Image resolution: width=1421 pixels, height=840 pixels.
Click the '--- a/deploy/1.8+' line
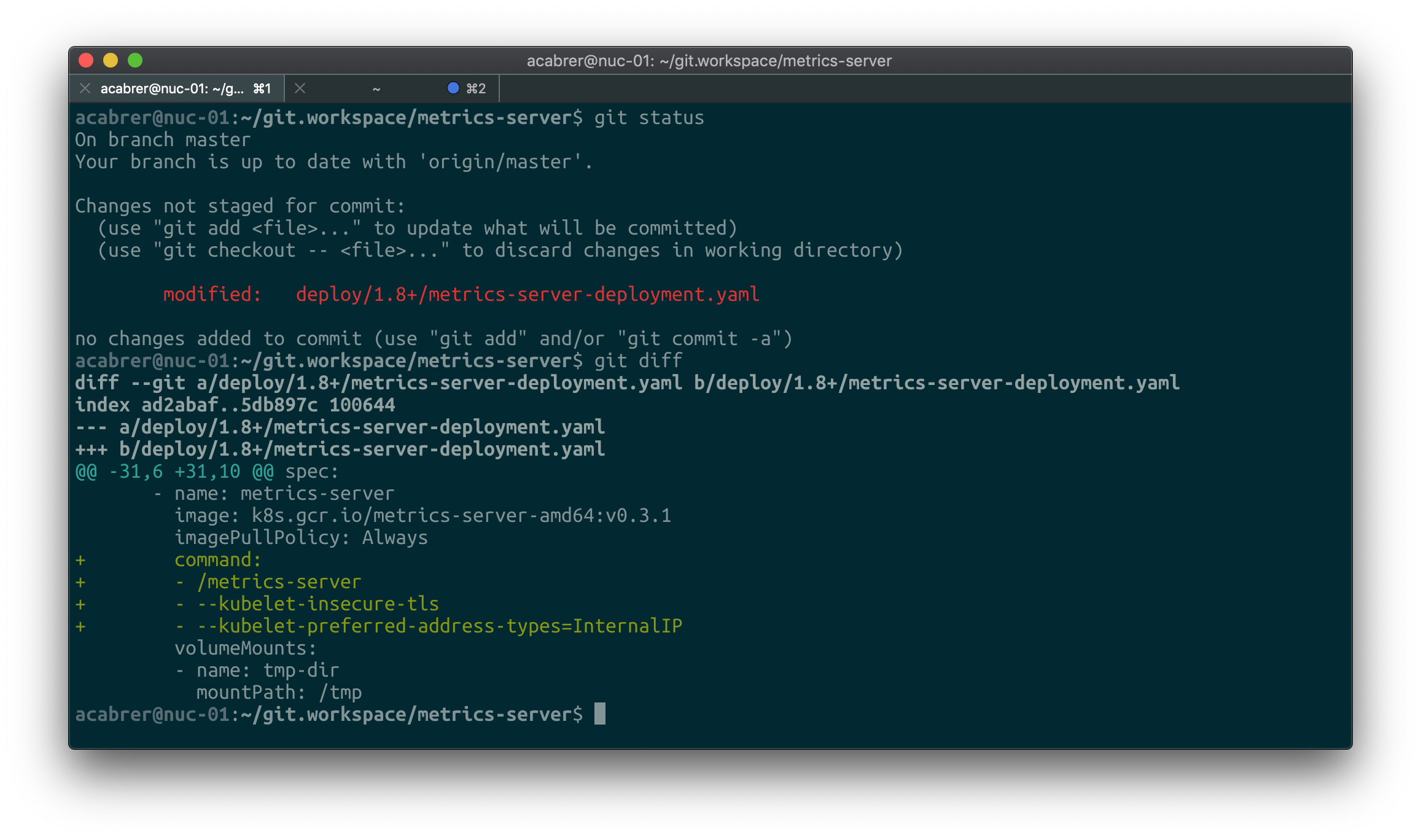340,427
